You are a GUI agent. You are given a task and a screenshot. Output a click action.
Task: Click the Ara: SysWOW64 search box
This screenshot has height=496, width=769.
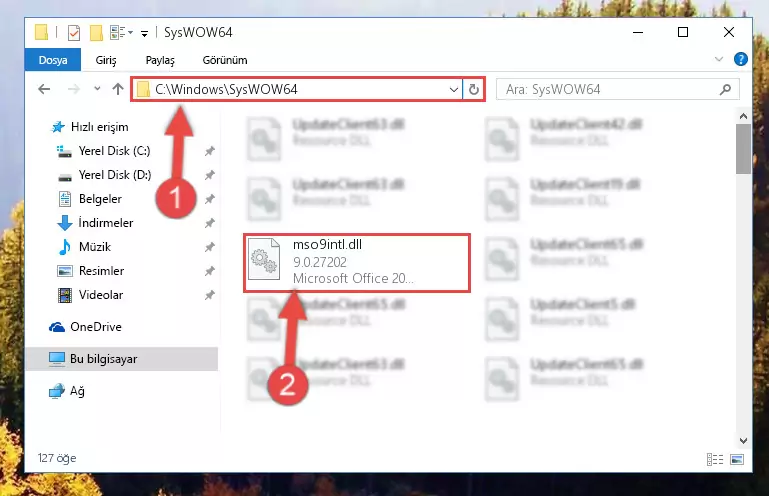pos(617,89)
